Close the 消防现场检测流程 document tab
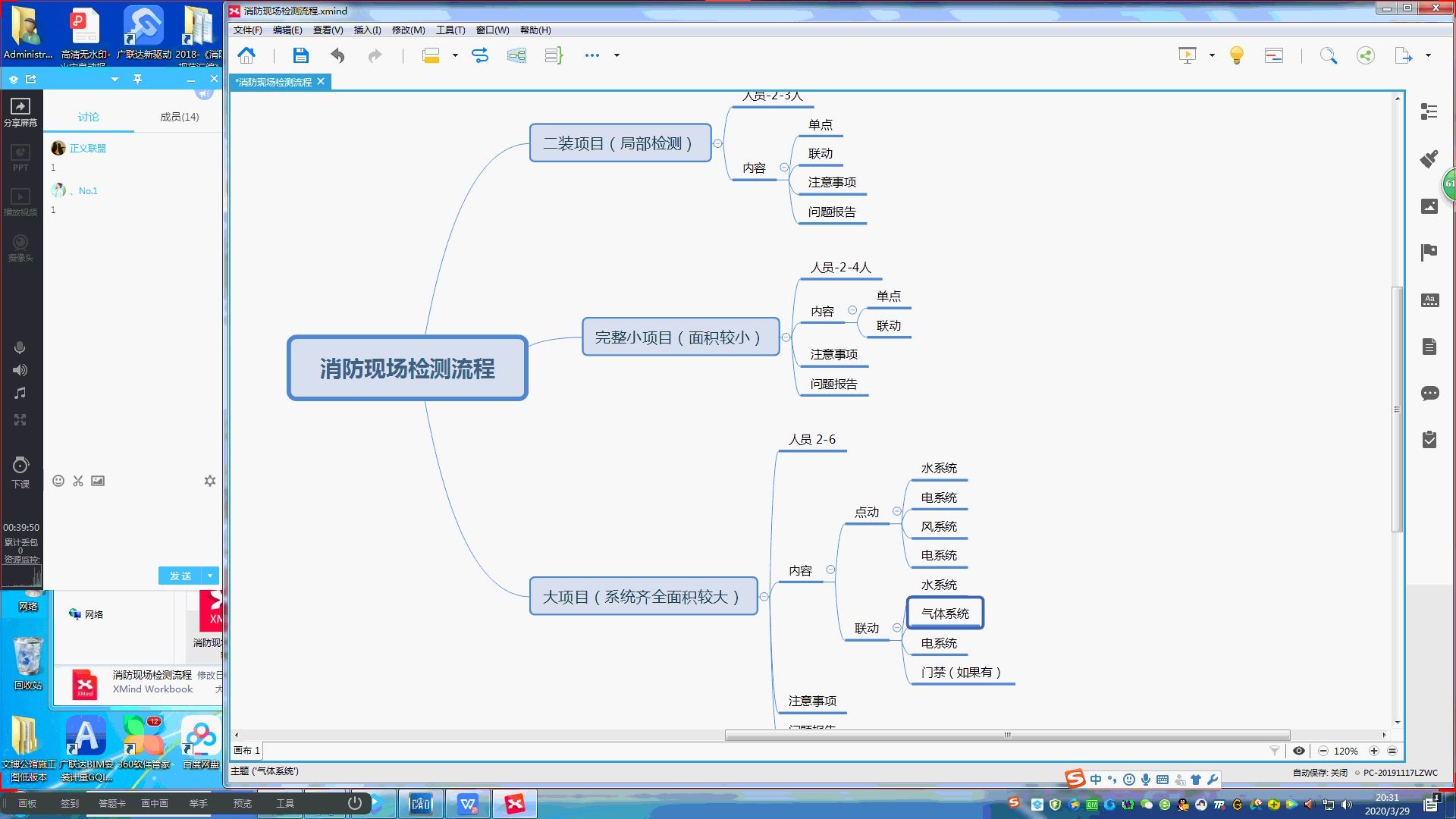The height and width of the screenshot is (819, 1456). coord(321,82)
